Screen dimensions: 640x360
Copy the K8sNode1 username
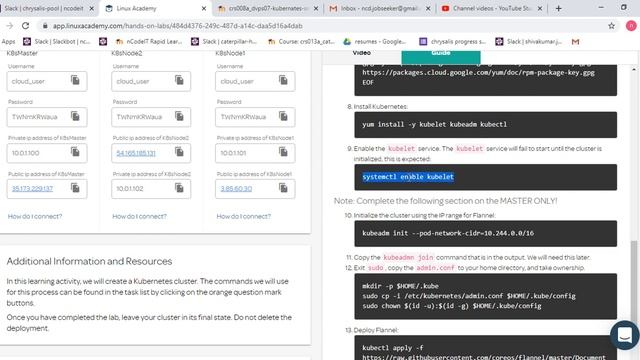[x=283, y=80]
